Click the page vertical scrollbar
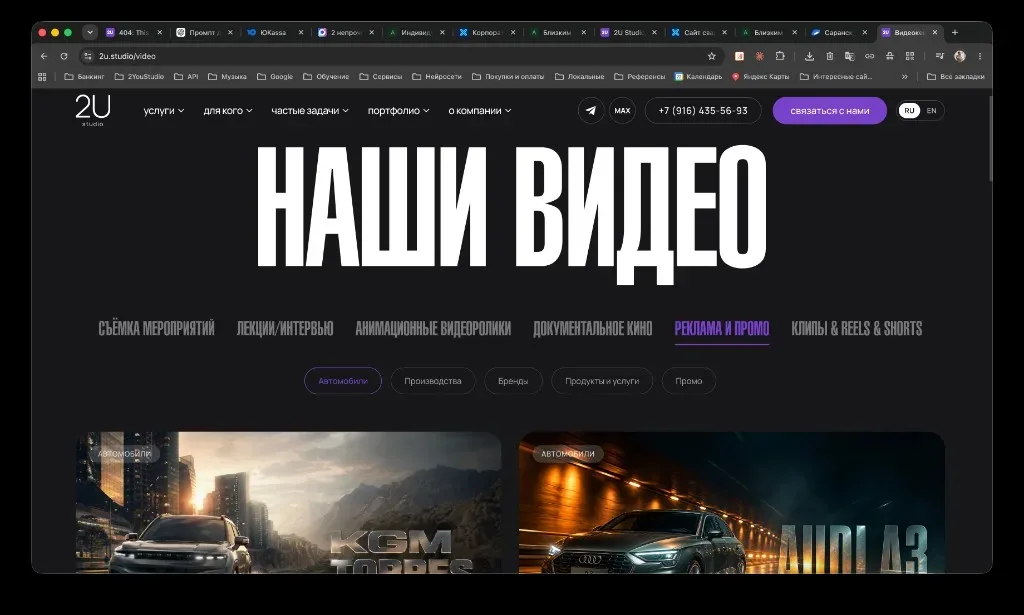This screenshot has width=1024, height=615. pyautogui.click(x=990, y=137)
